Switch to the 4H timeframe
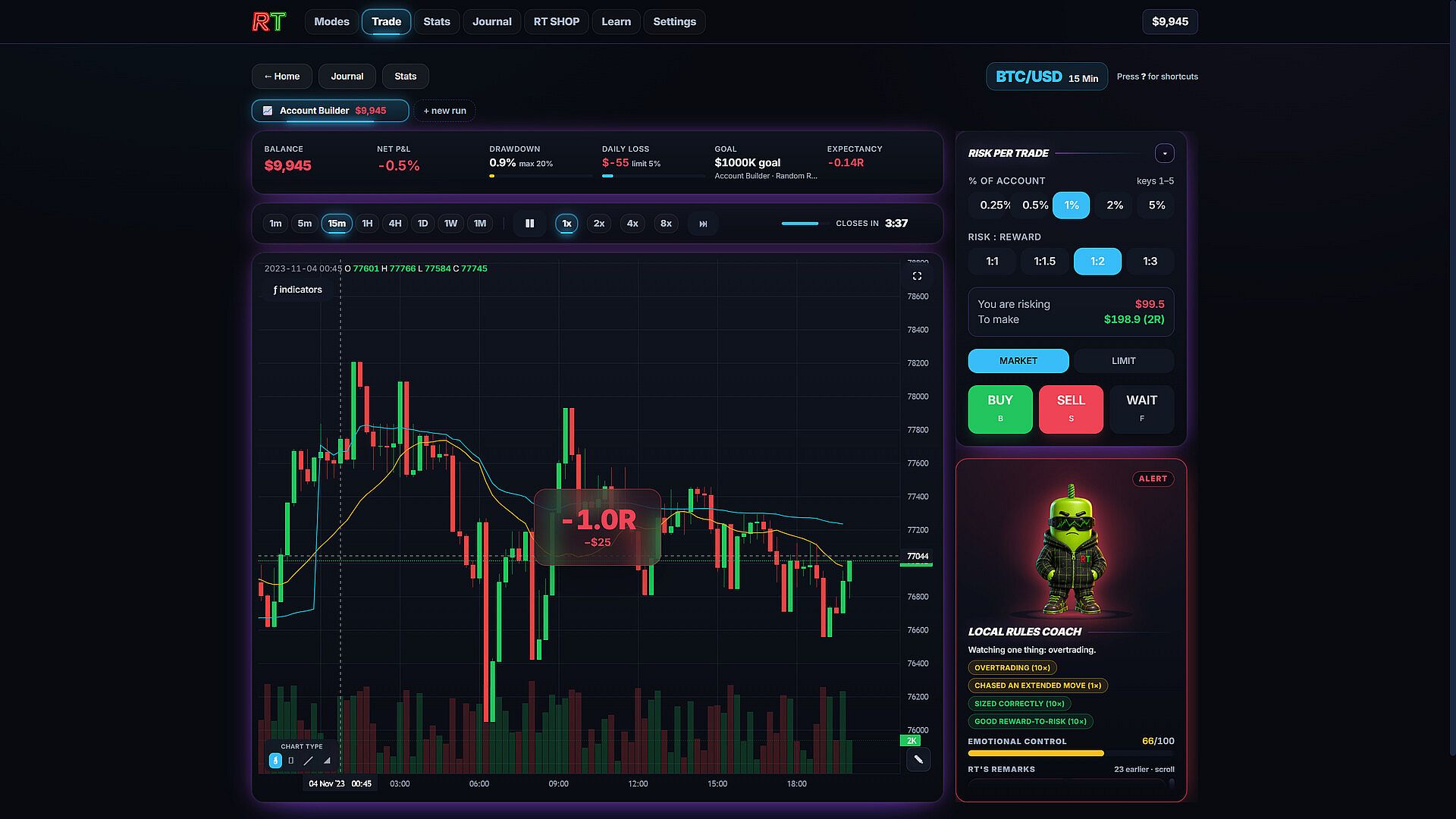The width and height of the screenshot is (1456, 819). 395,224
